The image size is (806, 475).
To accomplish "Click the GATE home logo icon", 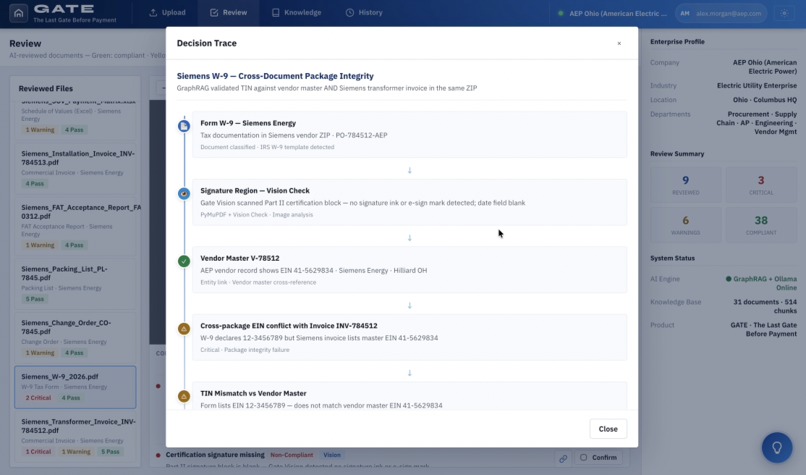I will (19, 13).
